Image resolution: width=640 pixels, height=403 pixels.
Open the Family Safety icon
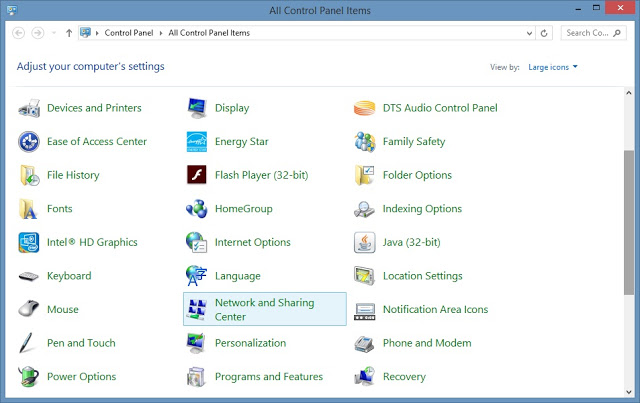(365, 142)
